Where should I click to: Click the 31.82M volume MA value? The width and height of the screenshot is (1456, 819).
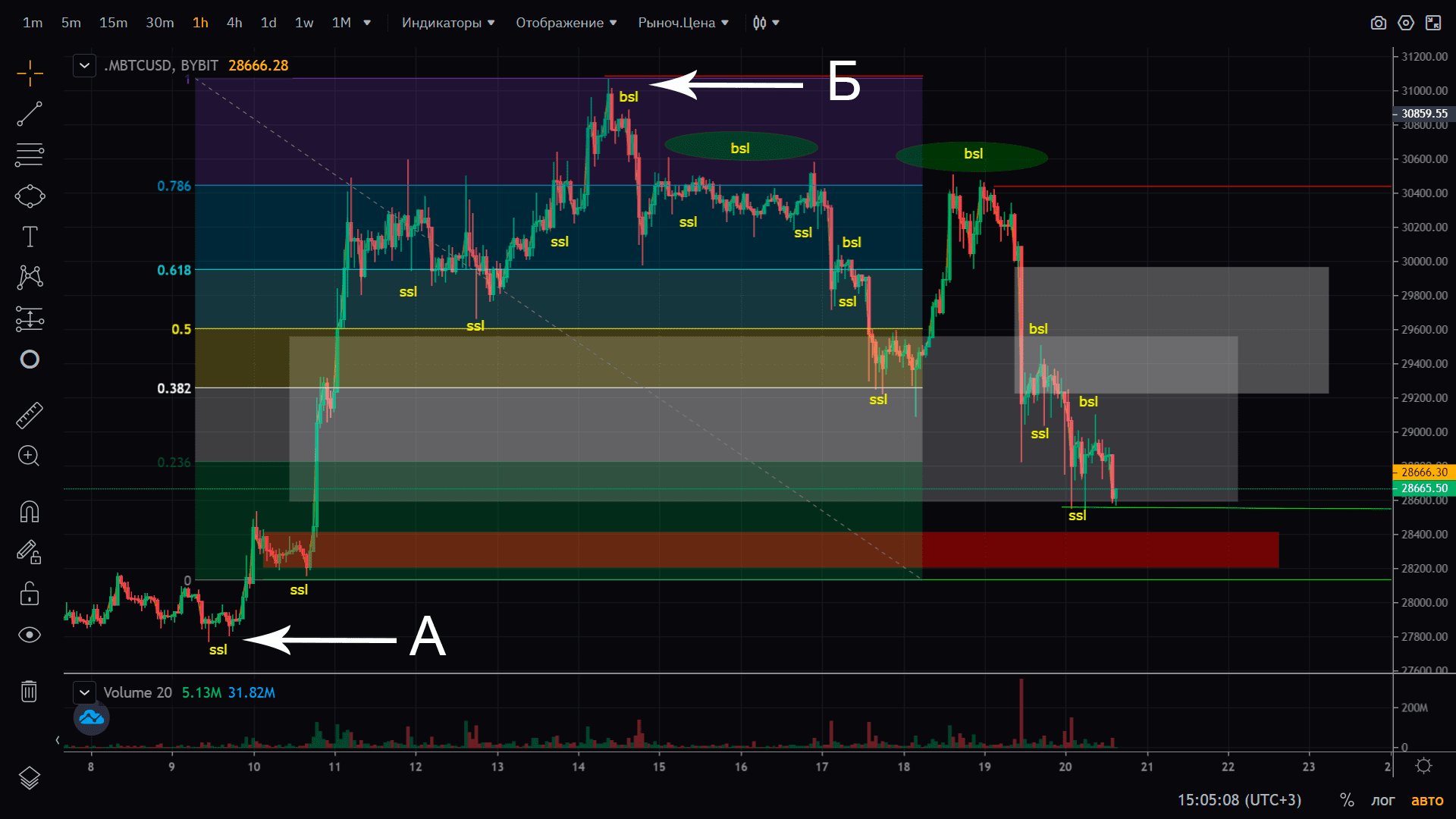click(252, 692)
